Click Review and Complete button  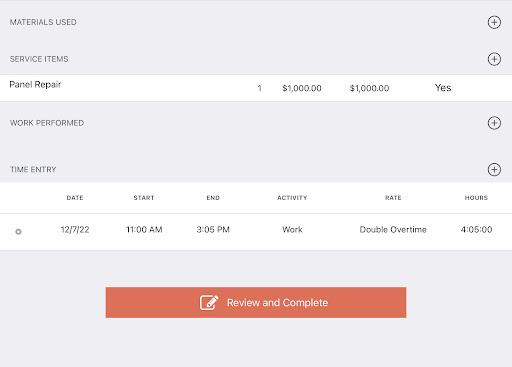[256, 302]
